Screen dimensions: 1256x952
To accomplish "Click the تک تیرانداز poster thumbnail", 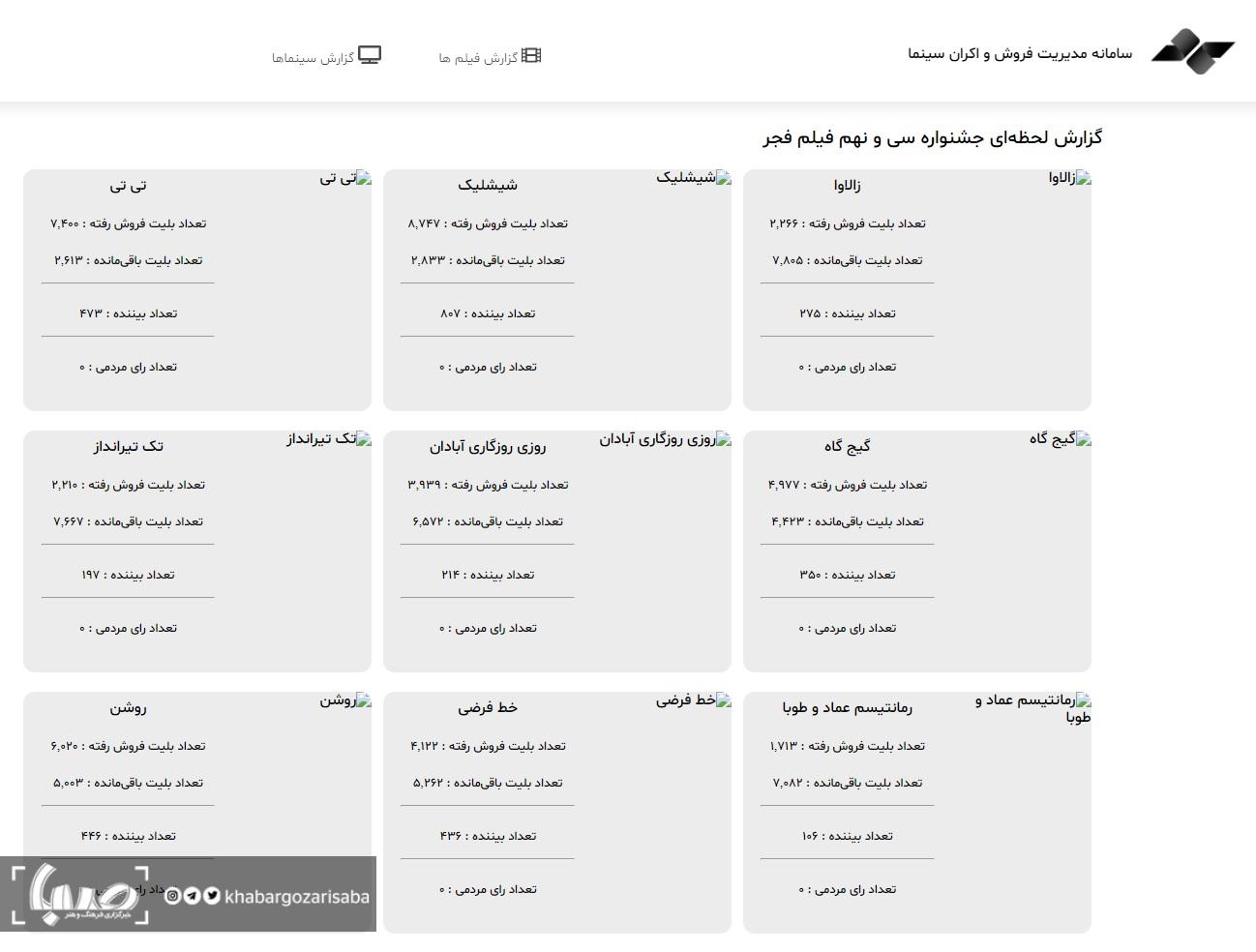I will 328,439.
